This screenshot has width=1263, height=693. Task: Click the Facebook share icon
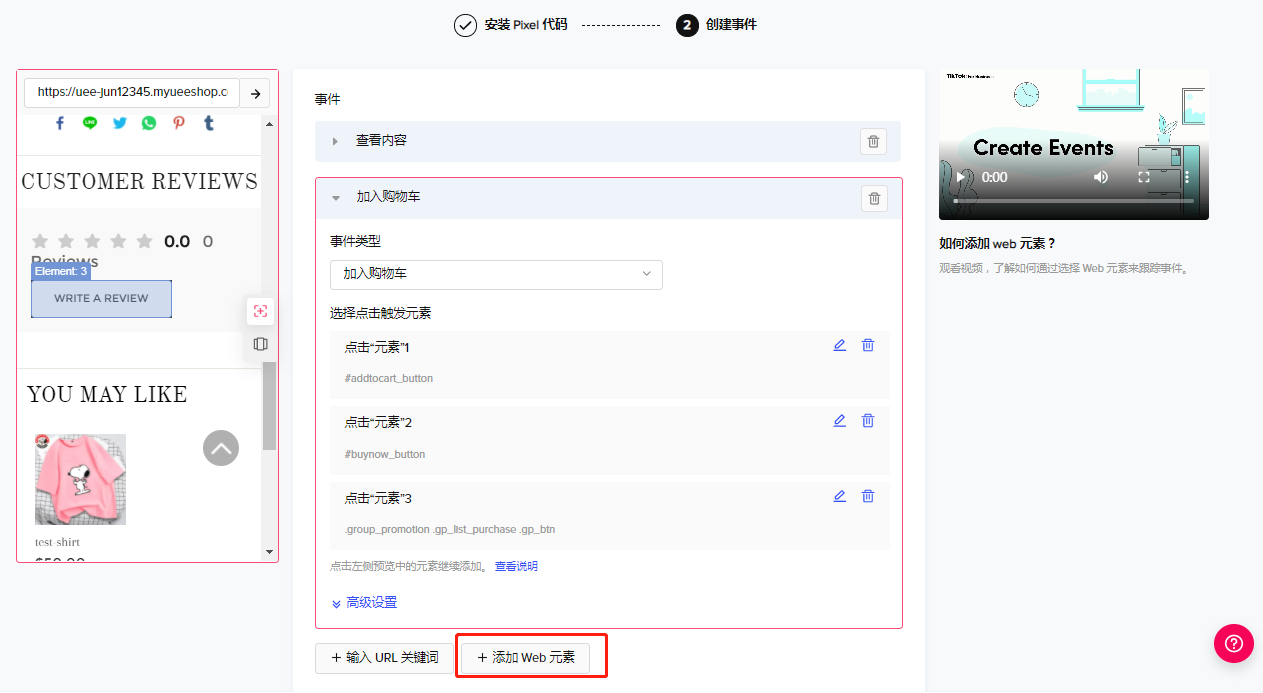click(x=60, y=123)
